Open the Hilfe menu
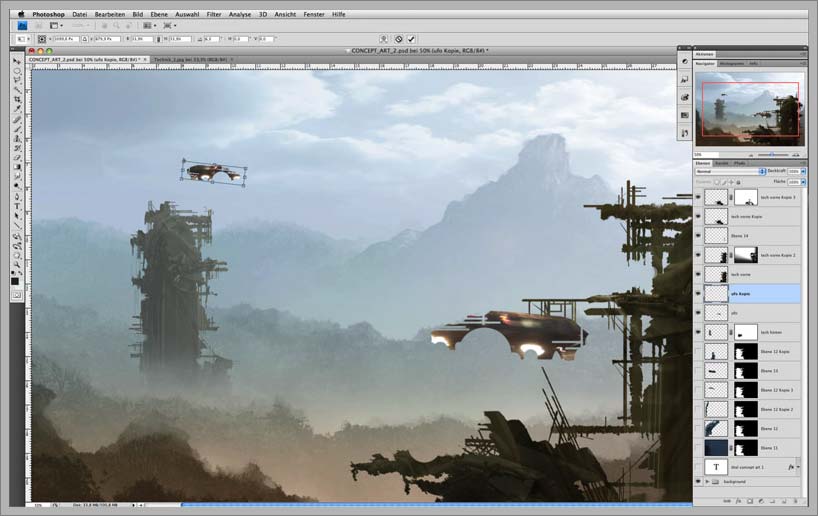The image size is (818, 516). tap(339, 14)
